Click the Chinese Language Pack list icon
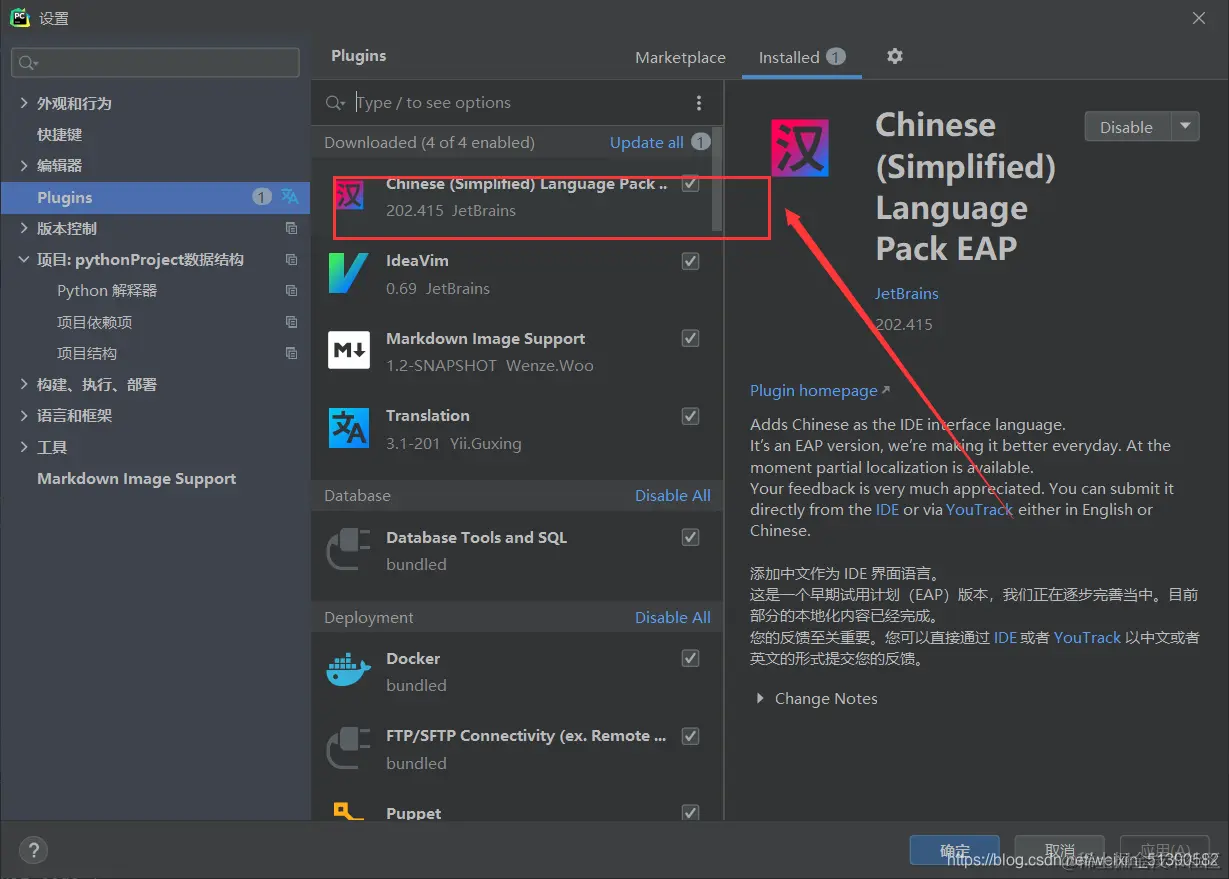 click(349, 194)
